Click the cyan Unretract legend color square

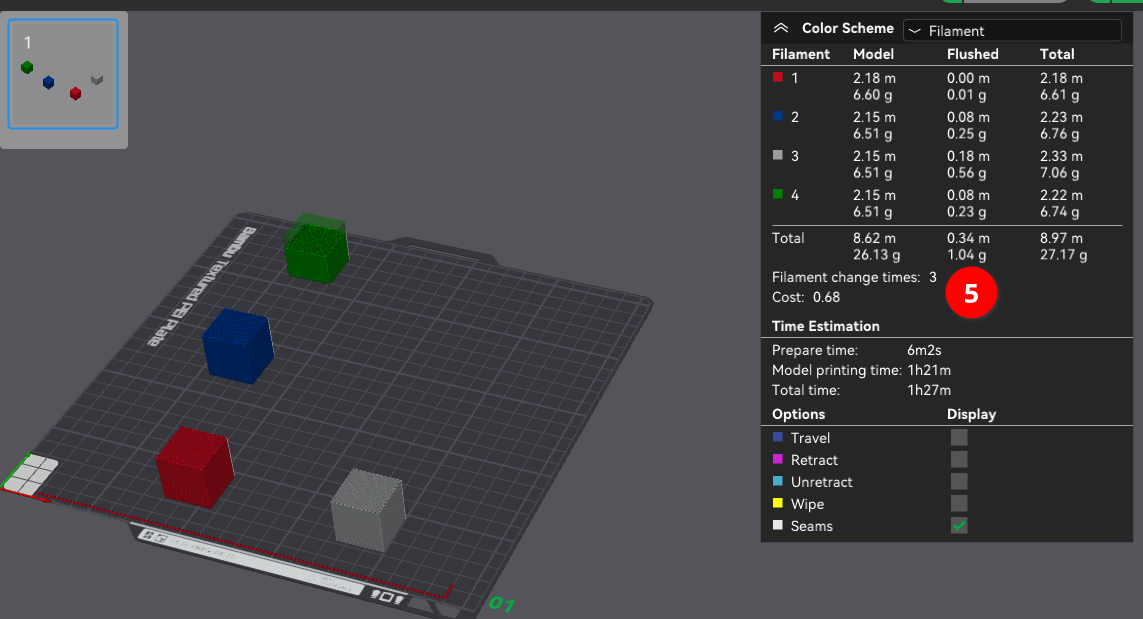778,482
